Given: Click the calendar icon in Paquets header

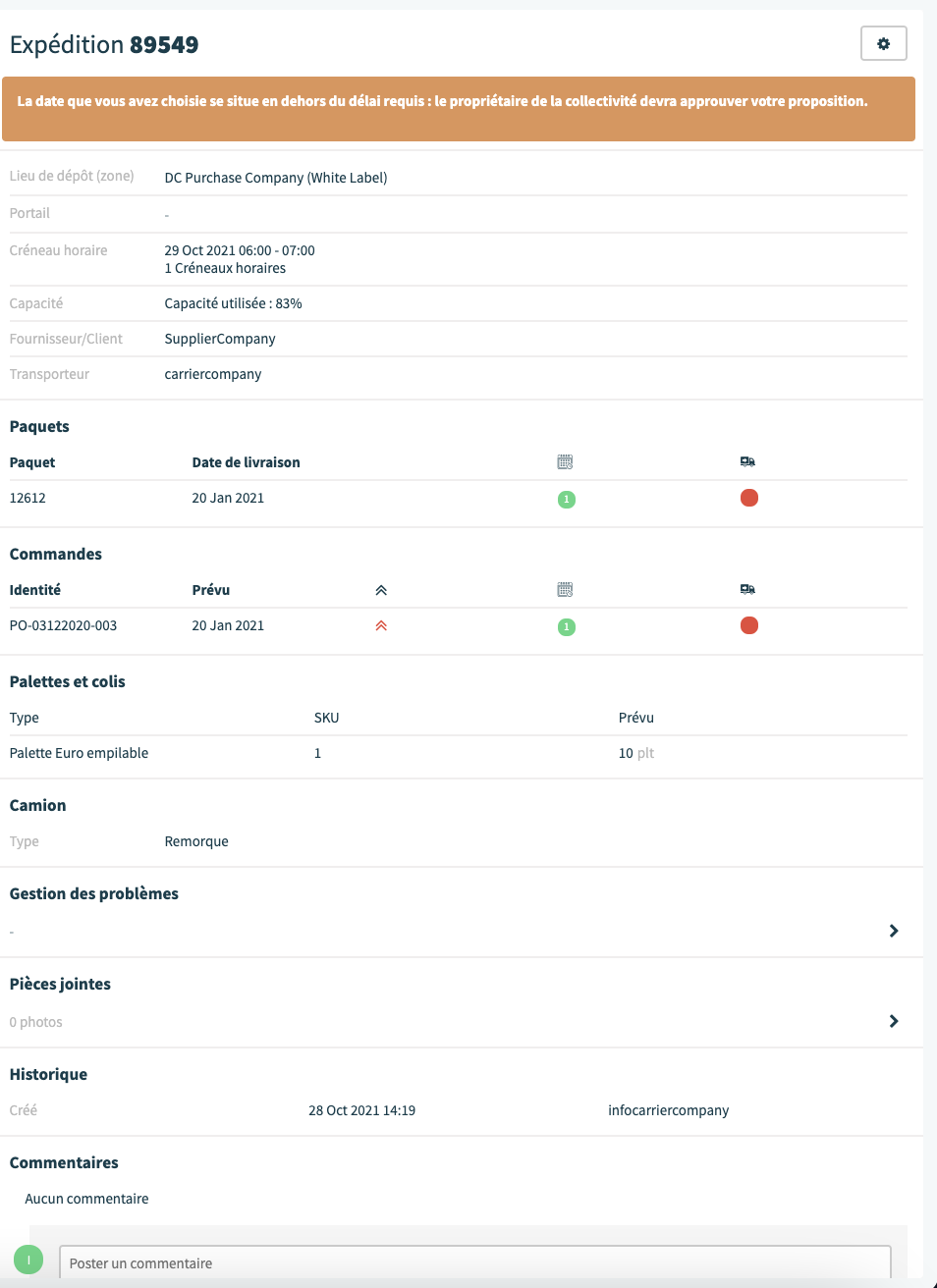Looking at the screenshot, I should (x=565, y=461).
